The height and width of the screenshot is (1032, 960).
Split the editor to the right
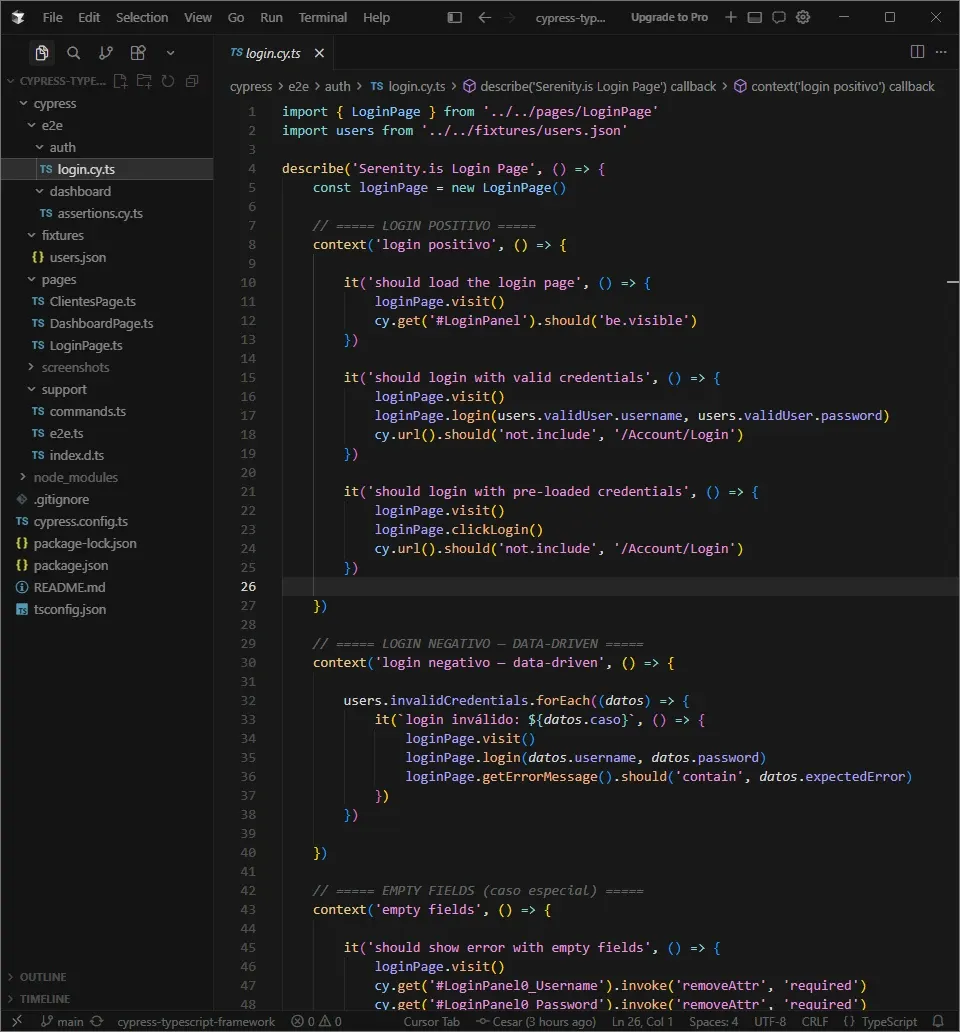[x=917, y=52]
